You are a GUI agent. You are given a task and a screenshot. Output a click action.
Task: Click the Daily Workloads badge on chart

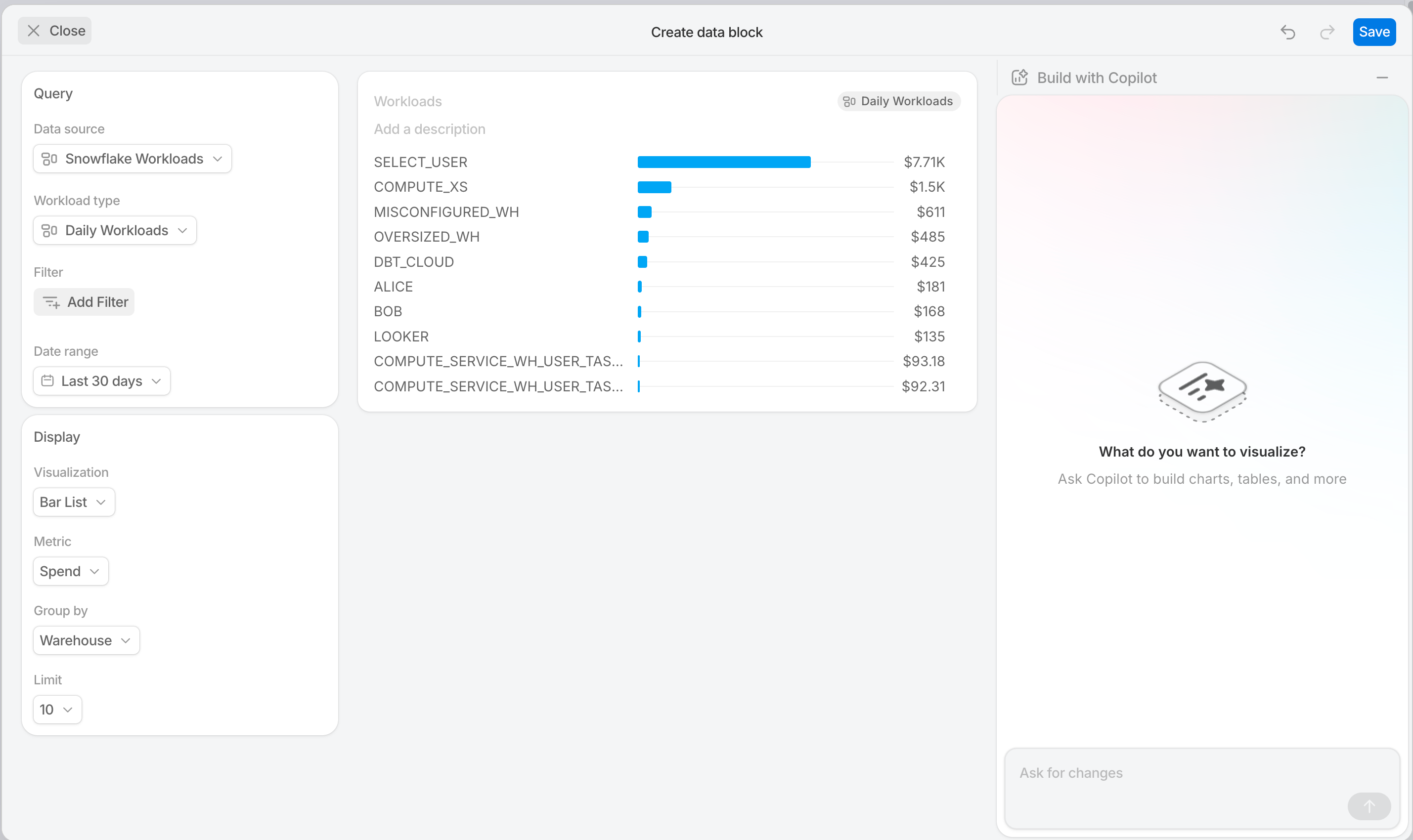[x=899, y=101]
